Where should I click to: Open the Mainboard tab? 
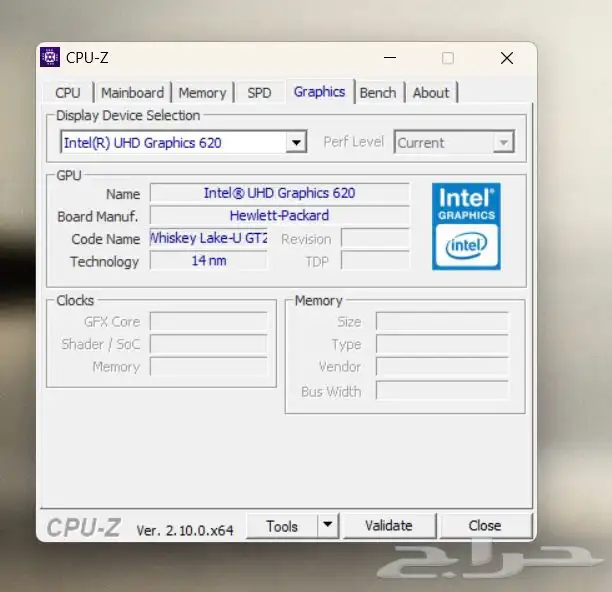132,93
